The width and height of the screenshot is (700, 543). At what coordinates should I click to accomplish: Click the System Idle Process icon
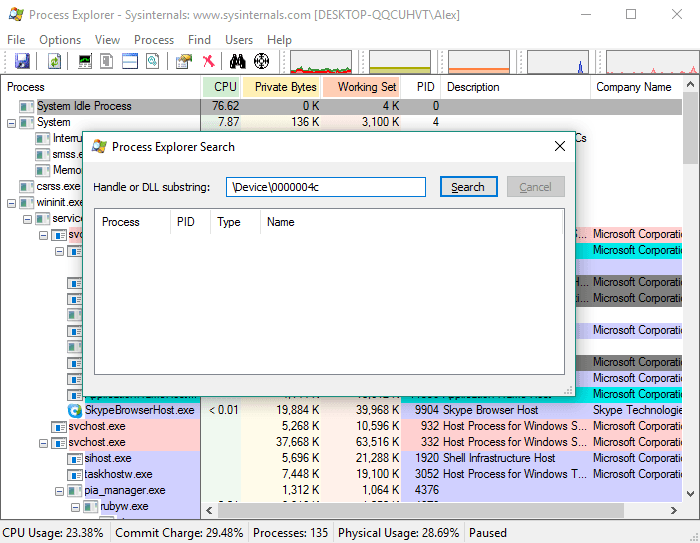(x=26, y=106)
